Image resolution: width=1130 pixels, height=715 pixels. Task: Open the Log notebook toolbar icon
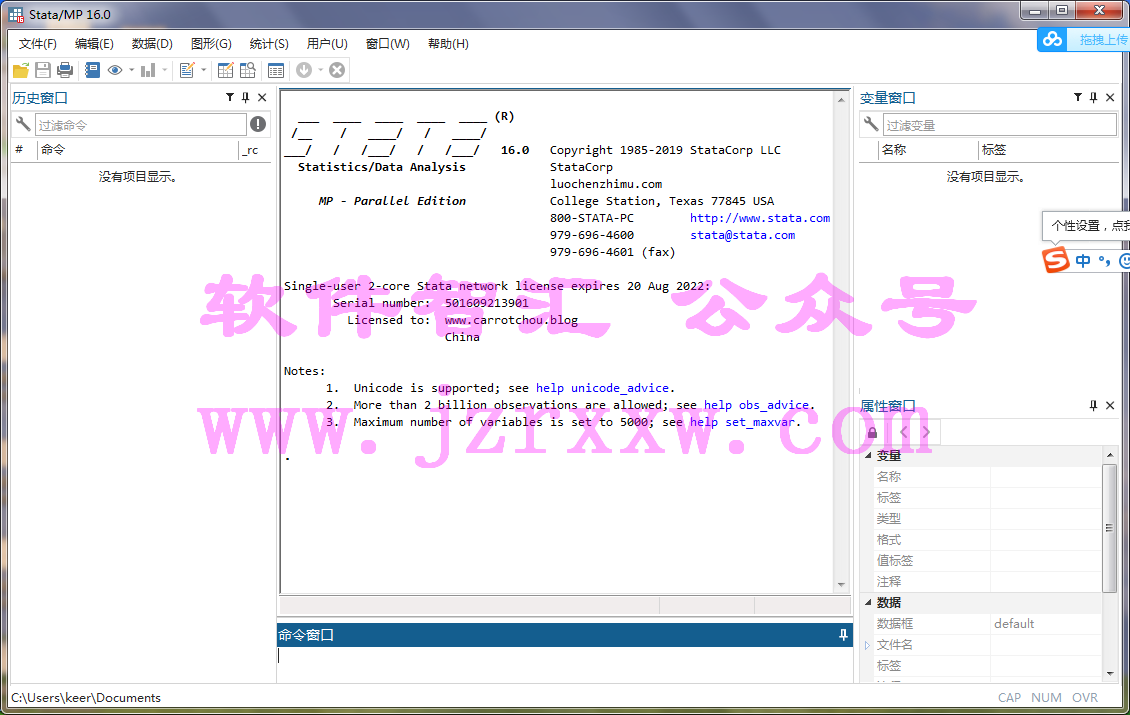92,70
